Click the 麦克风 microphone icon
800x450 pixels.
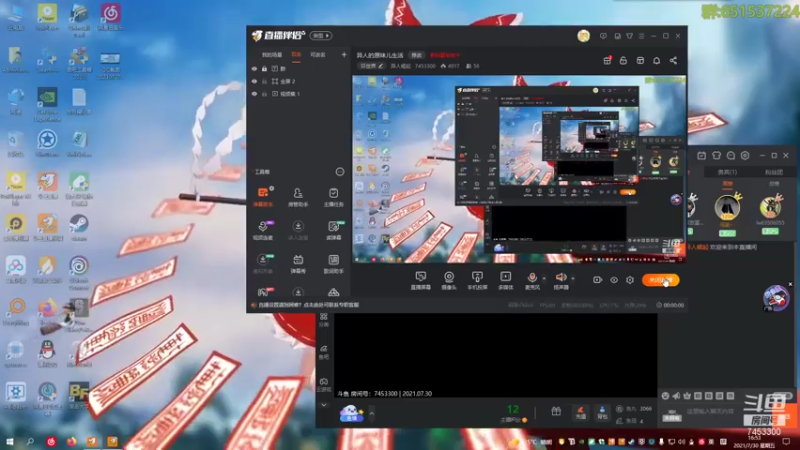532,278
